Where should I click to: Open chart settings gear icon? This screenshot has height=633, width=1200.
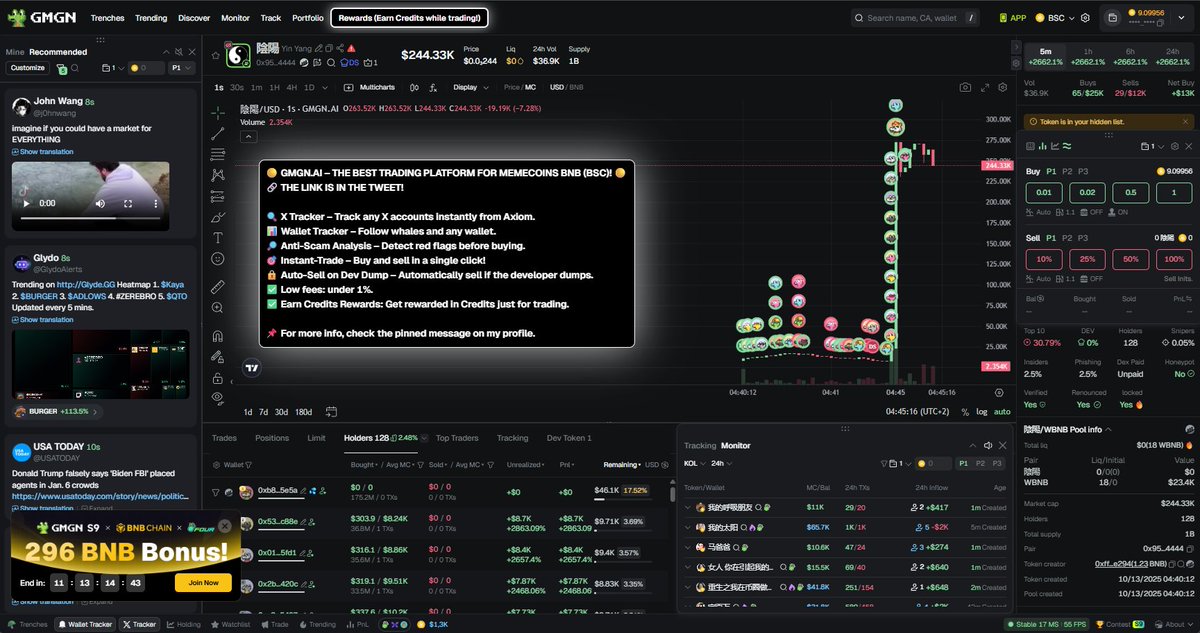1004,88
